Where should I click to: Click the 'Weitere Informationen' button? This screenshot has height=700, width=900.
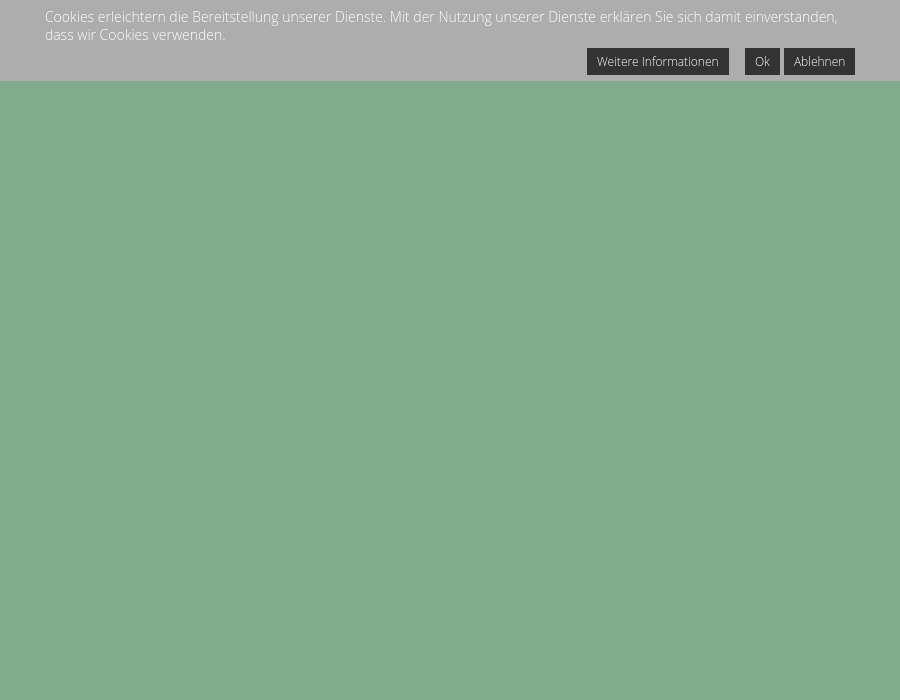(x=657, y=61)
